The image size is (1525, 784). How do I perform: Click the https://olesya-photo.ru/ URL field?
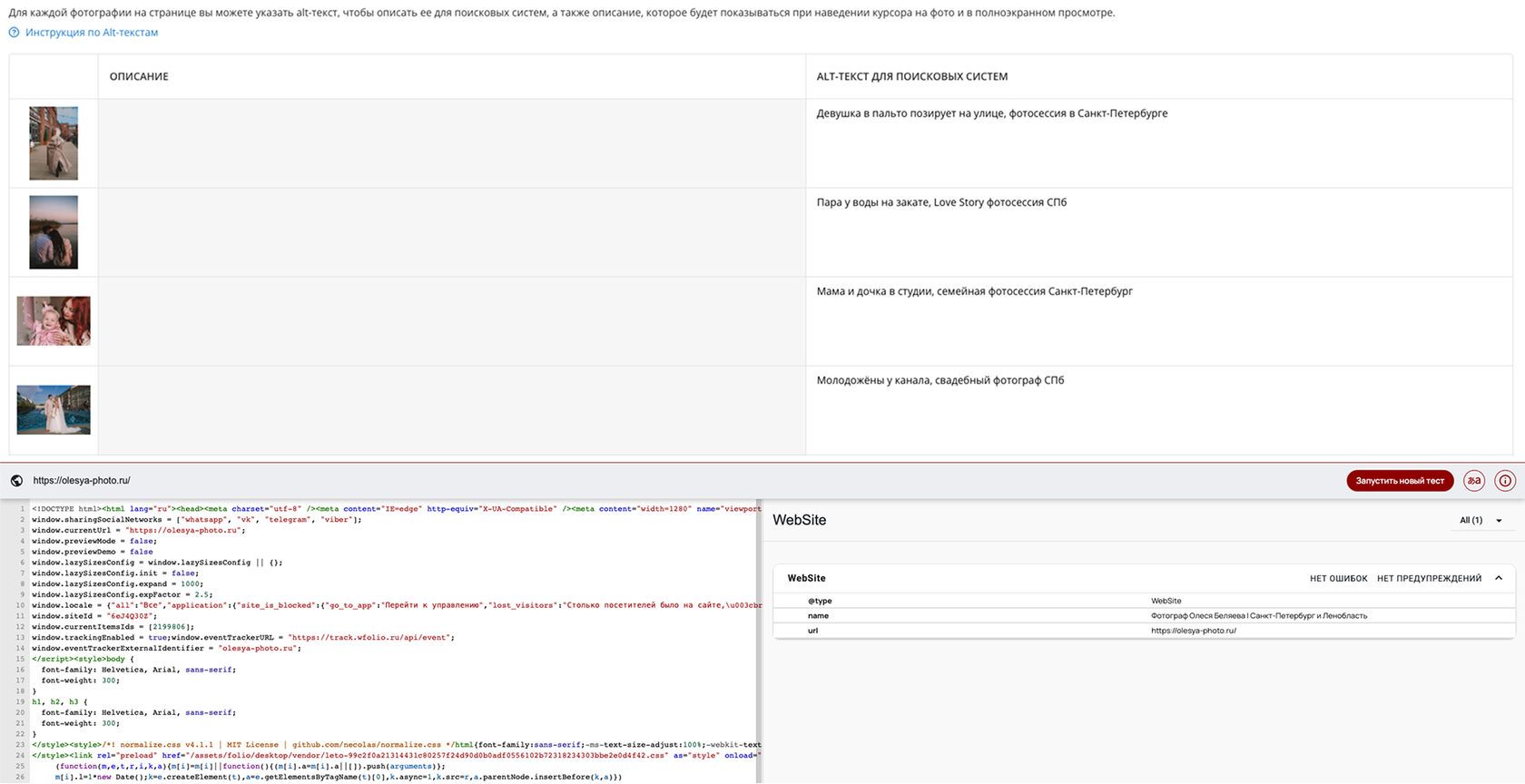pyautogui.click(x=82, y=481)
